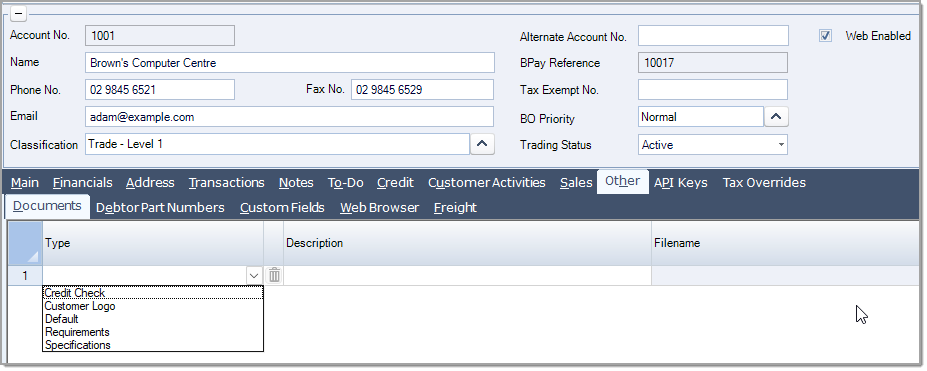Click the Description column header
The height and width of the screenshot is (371, 927).
pos(468,243)
